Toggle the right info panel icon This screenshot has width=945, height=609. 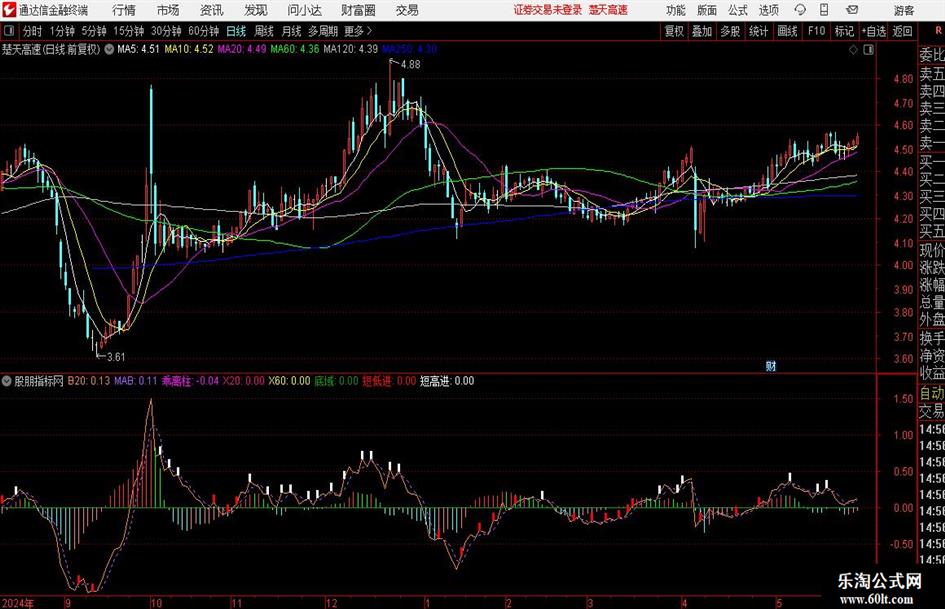868,50
